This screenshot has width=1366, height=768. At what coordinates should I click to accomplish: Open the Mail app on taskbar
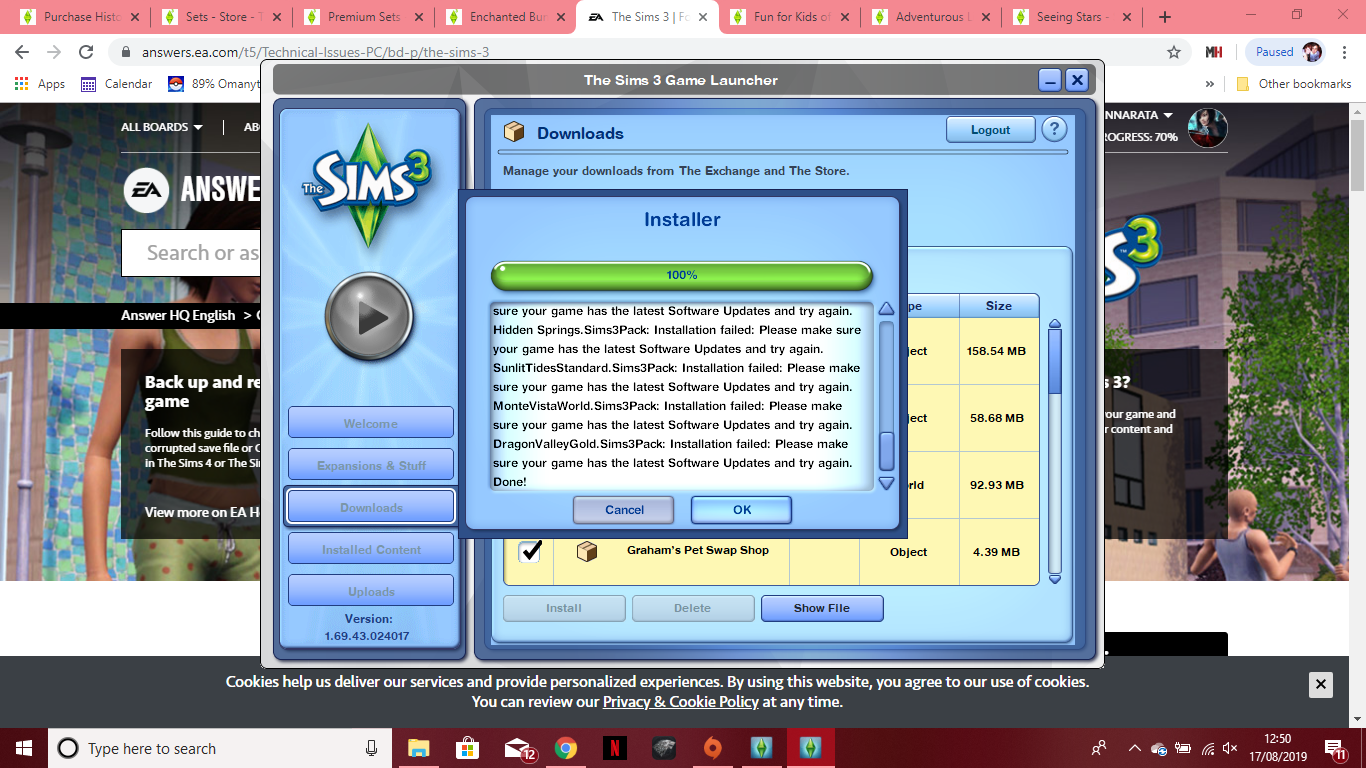(518, 748)
